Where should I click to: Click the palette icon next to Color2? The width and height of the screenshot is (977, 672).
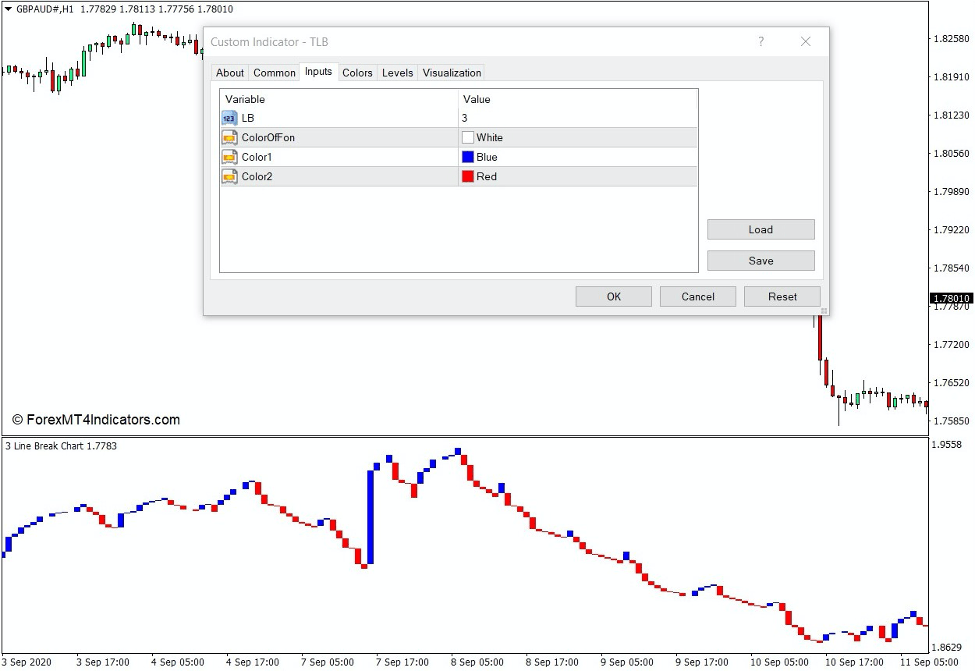(x=228, y=176)
